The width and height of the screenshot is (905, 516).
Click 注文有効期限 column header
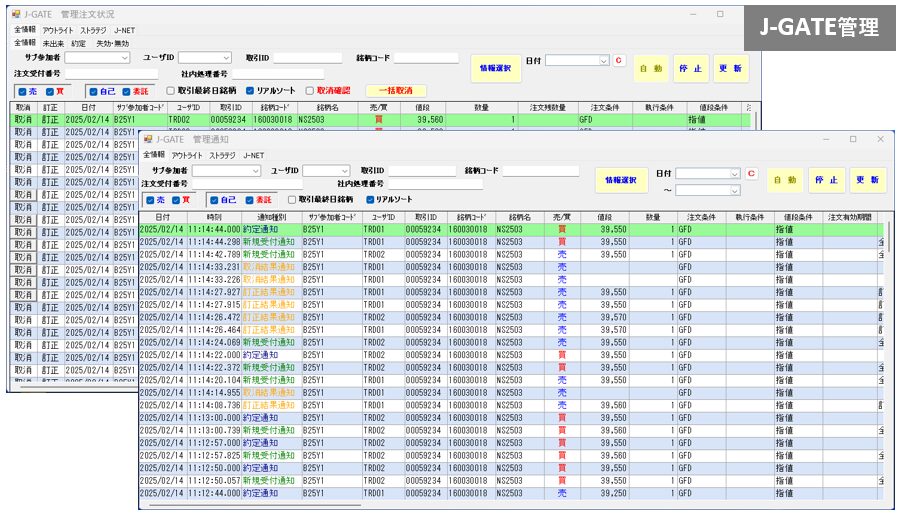(x=850, y=218)
